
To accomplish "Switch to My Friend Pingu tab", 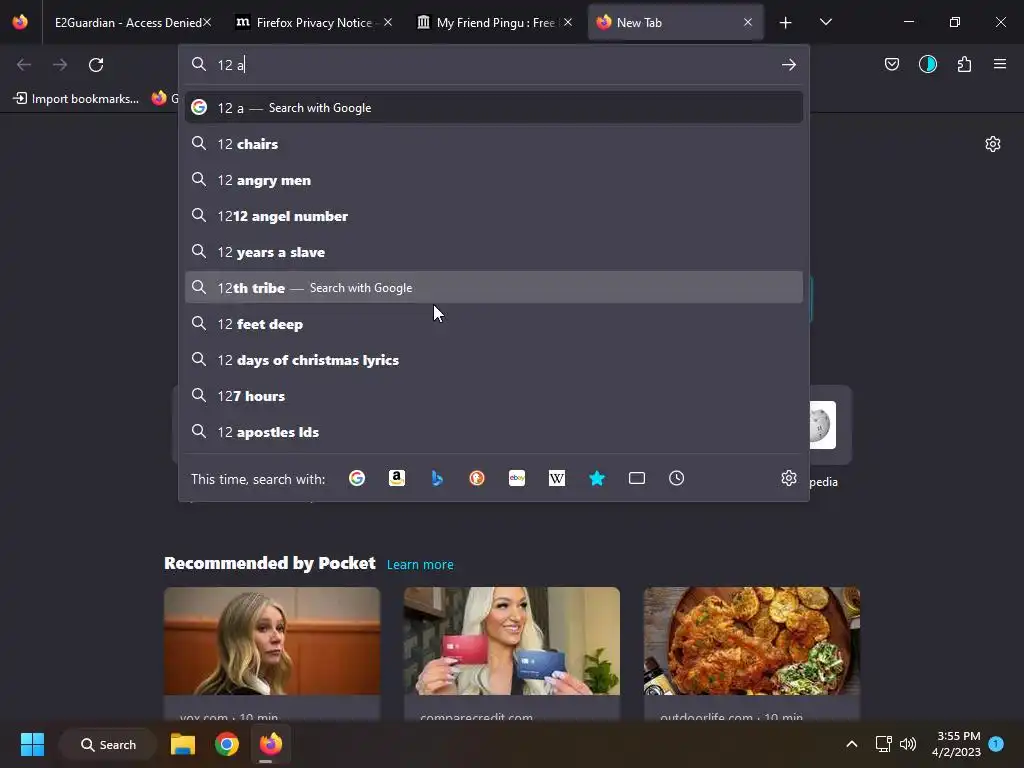I will pyautogui.click(x=494, y=22).
